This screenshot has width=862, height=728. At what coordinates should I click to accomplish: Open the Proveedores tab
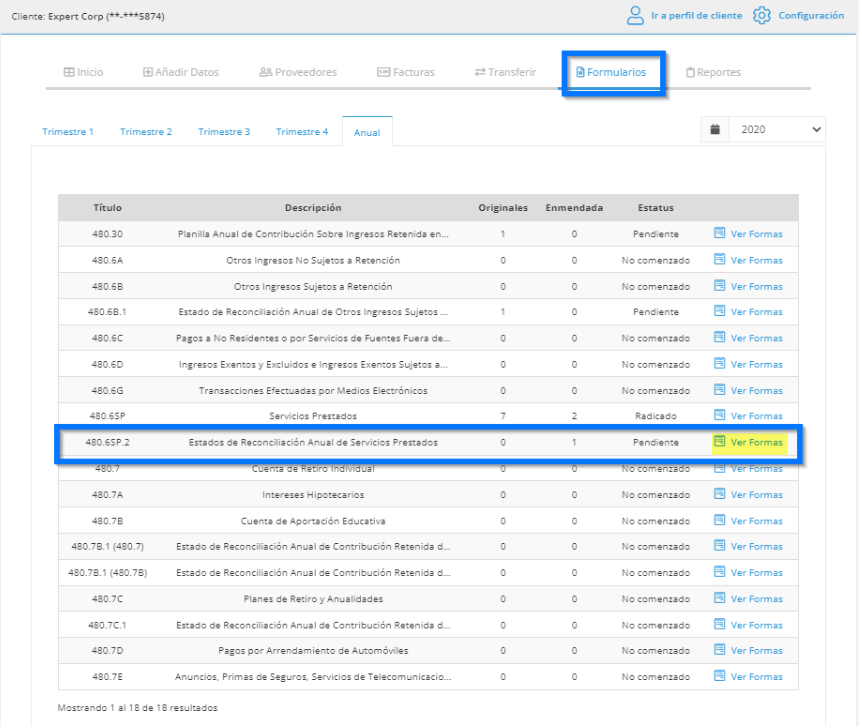click(299, 72)
